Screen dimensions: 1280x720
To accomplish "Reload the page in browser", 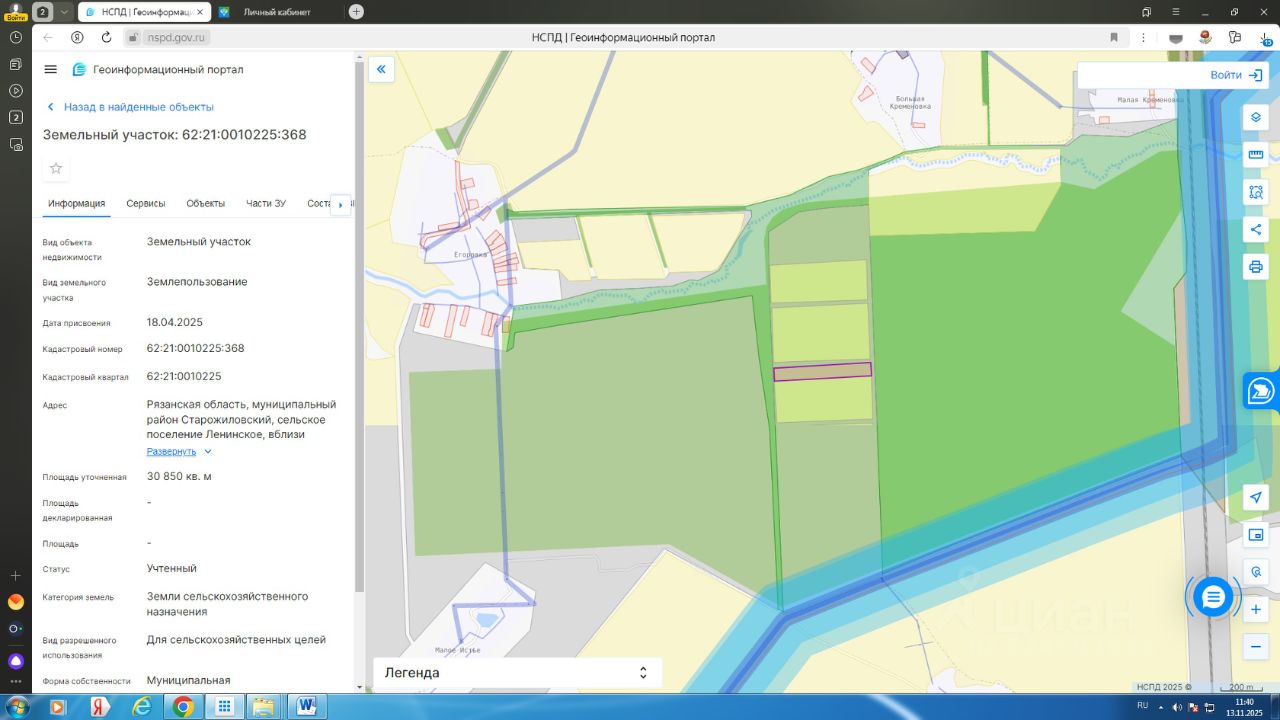I will coord(106,37).
